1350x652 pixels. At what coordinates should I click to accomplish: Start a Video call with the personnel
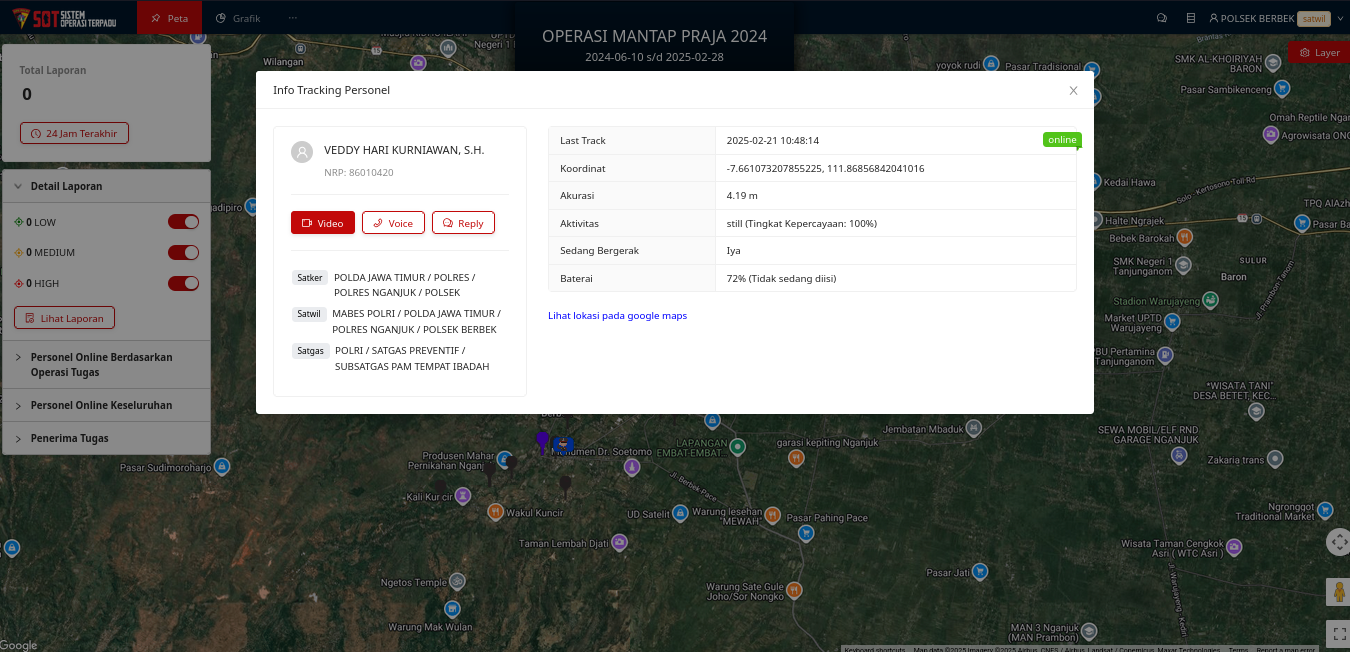322,223
